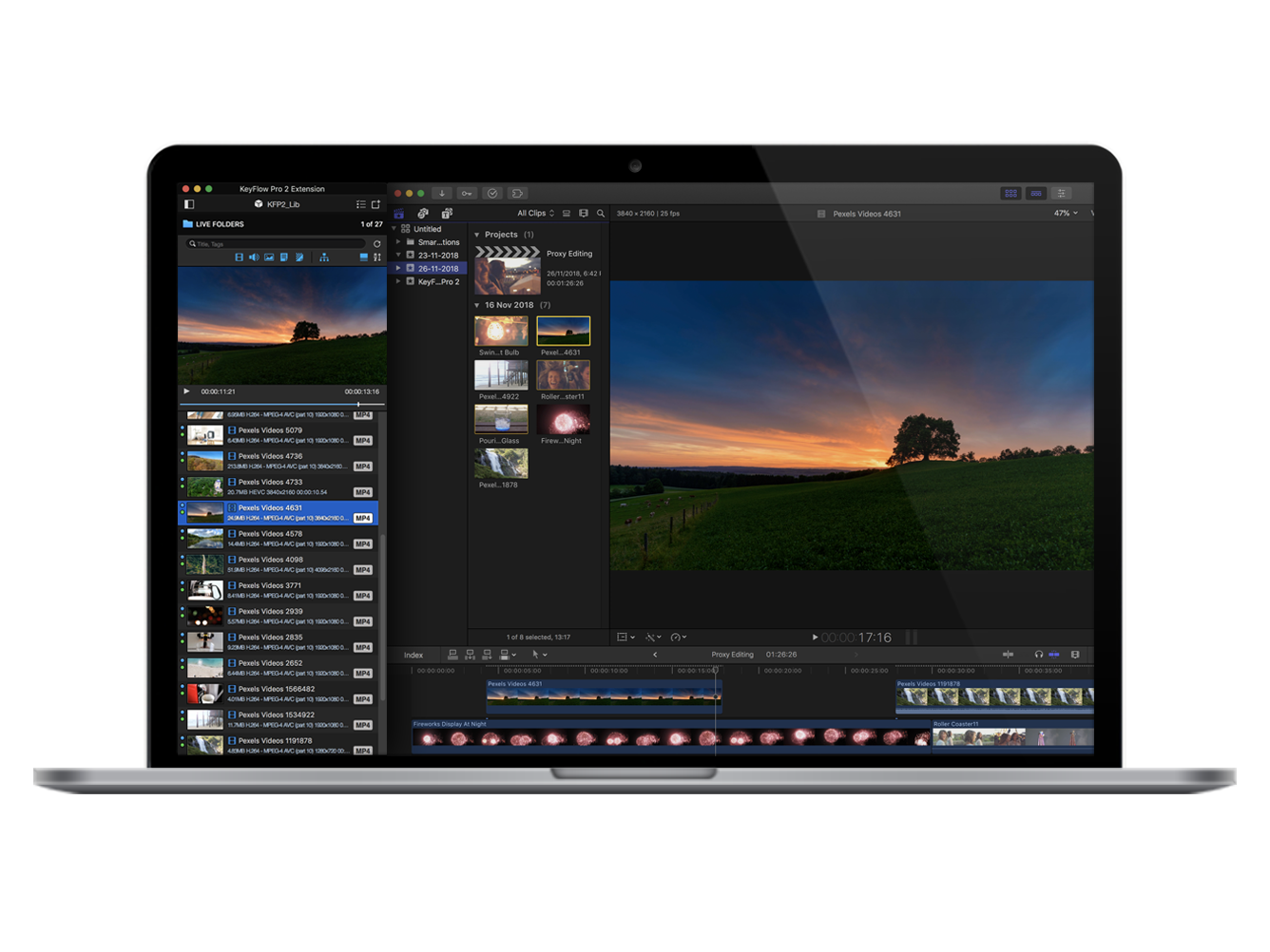Toggle the KeyFlow annotation filter icon
Screen dimensions: 1270x952
299,257
